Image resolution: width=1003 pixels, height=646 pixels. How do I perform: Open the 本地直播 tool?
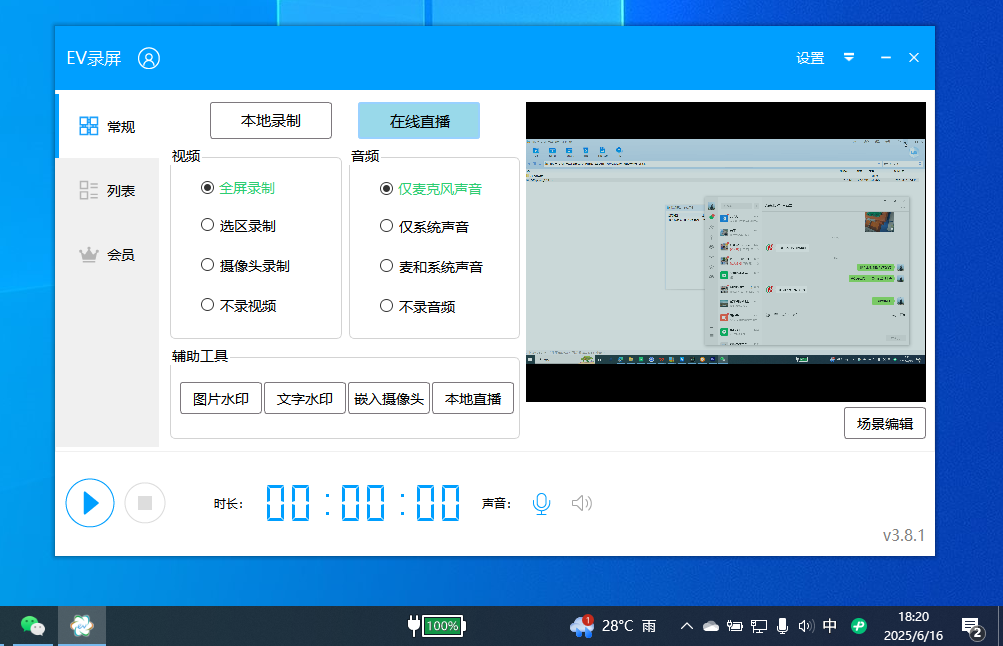[473, 398]
